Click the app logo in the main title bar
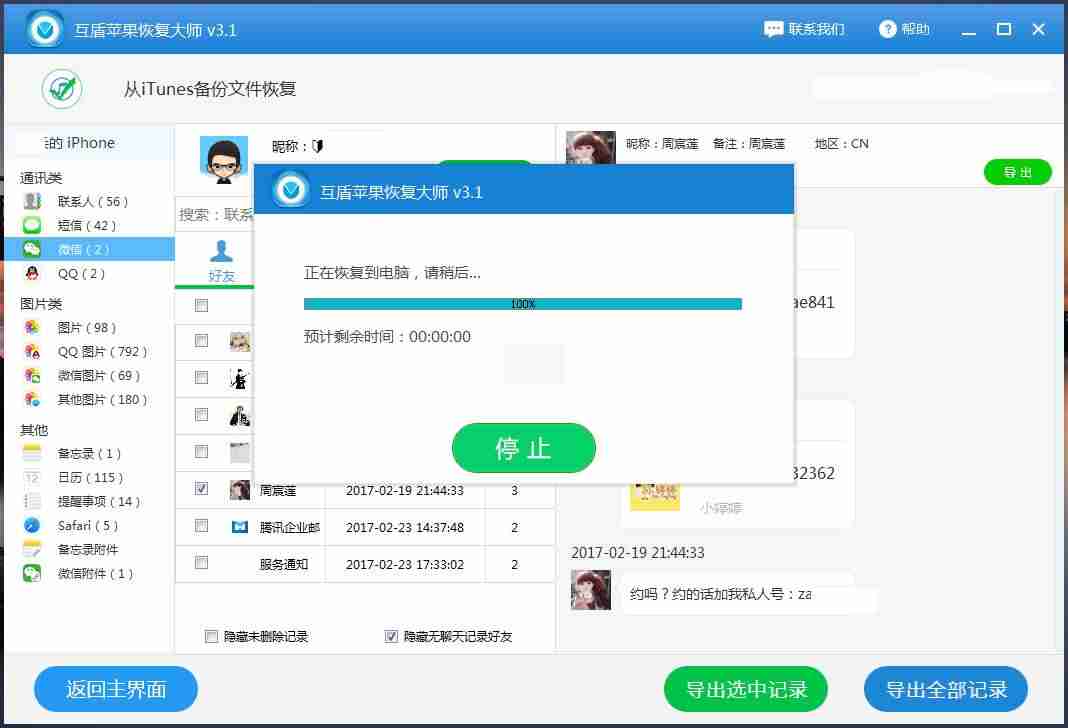The height and width of the screenshot is (728, 1068). coord(46,29)
